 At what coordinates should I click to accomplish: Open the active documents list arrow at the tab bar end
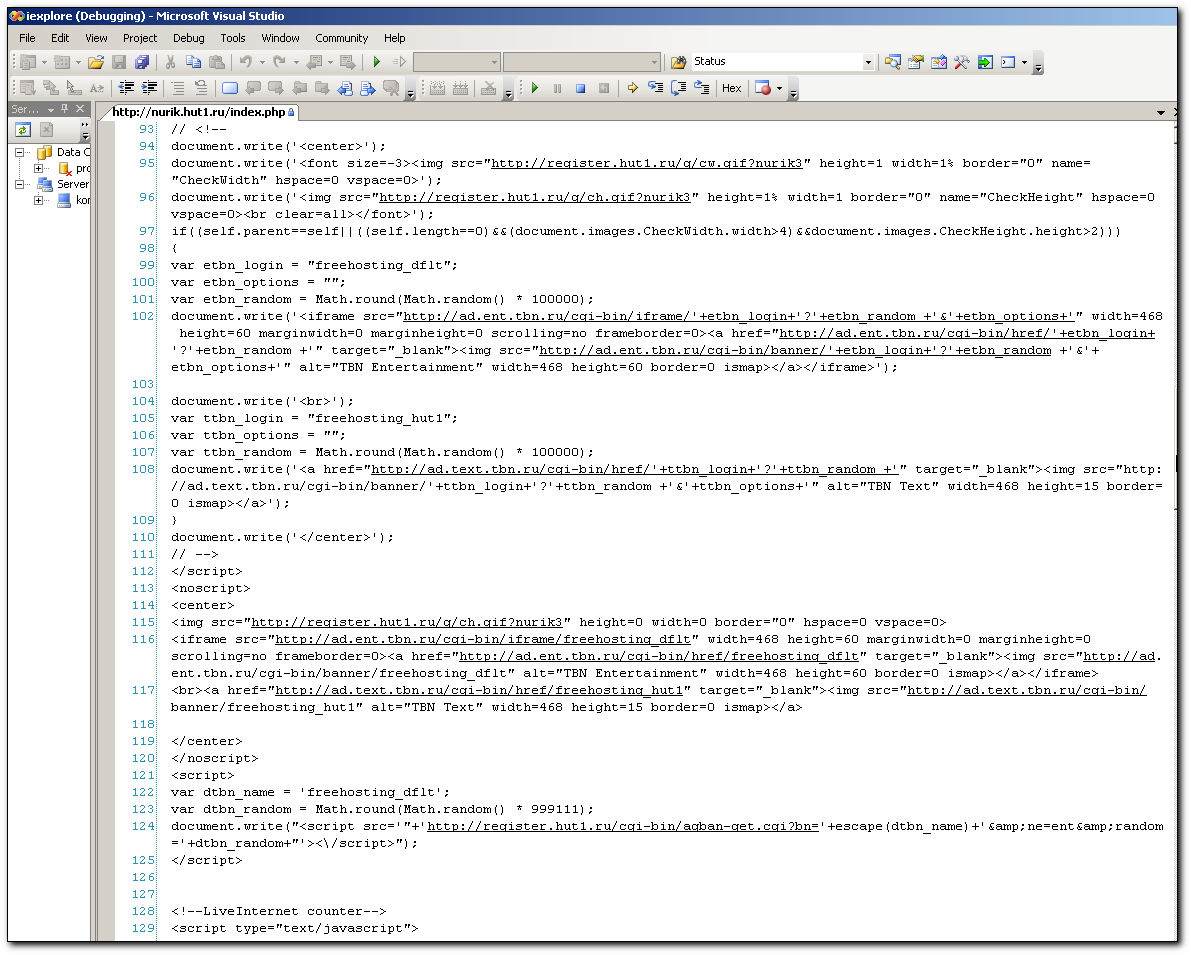(1161, 112)
